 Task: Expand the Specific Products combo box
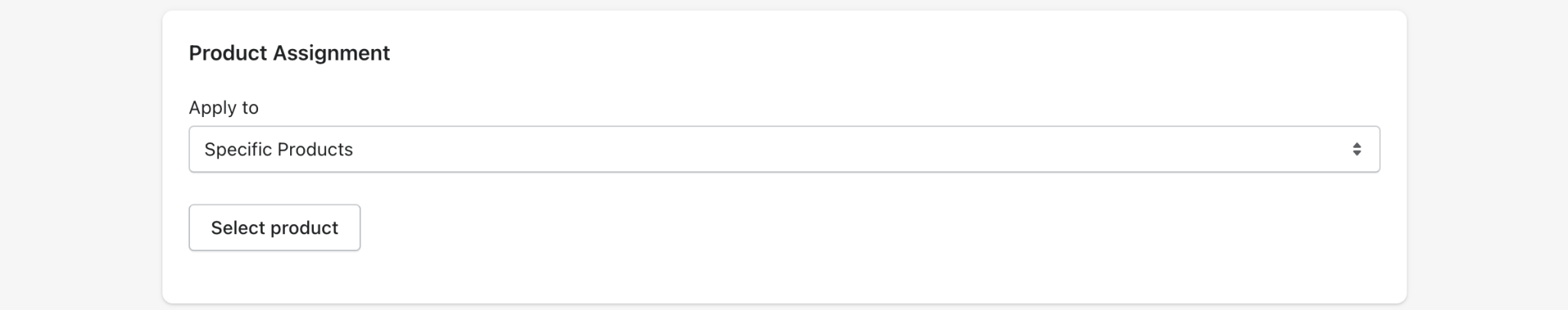[x=783, y=149]
